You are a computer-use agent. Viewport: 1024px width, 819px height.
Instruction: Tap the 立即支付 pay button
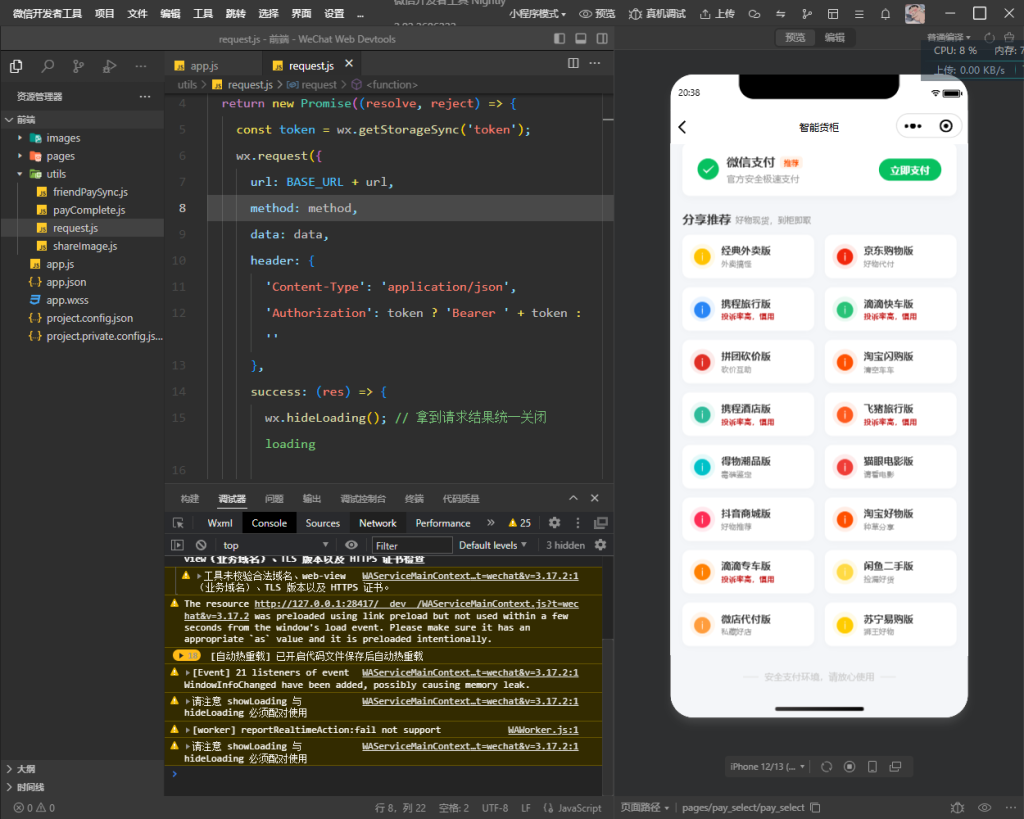point(910,170)
